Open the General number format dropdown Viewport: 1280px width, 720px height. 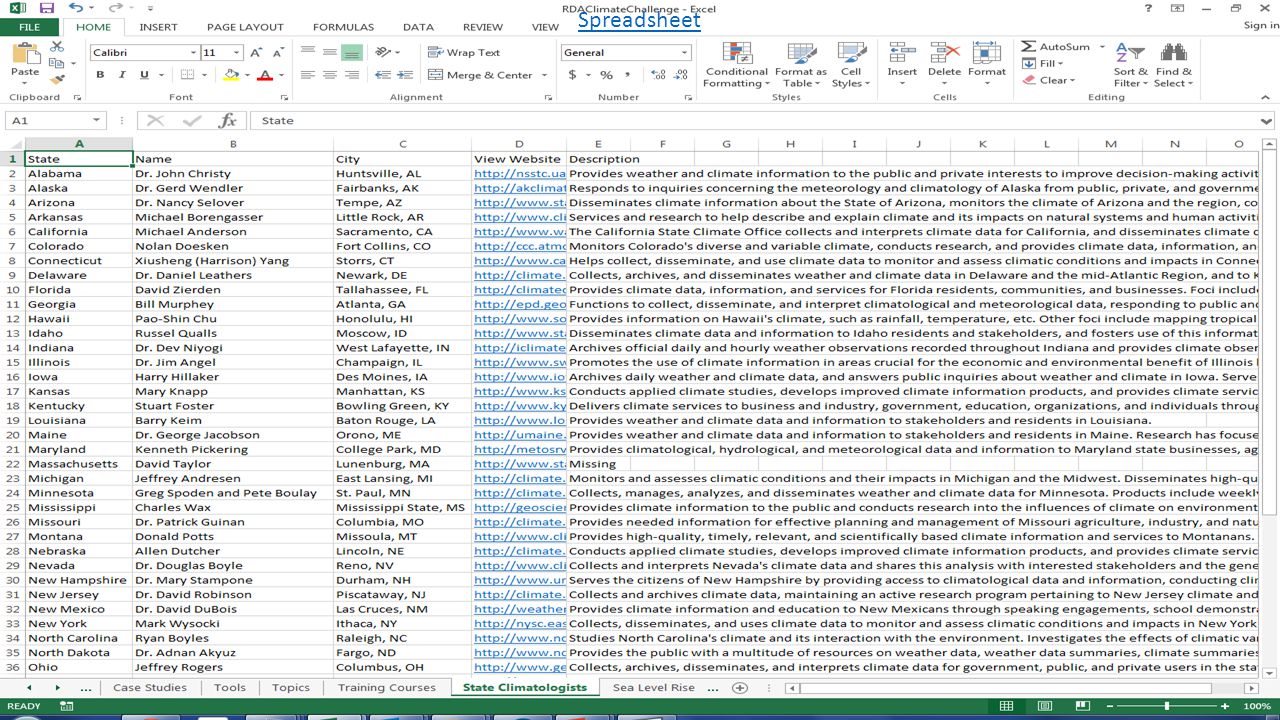click(684, 52)
